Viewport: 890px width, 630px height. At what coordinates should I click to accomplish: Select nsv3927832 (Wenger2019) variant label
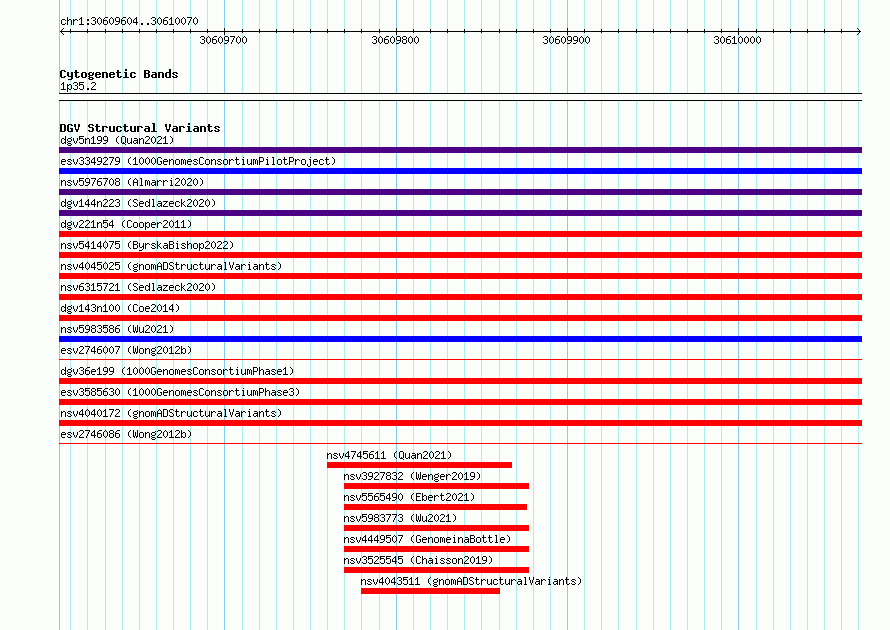(412, 476)
